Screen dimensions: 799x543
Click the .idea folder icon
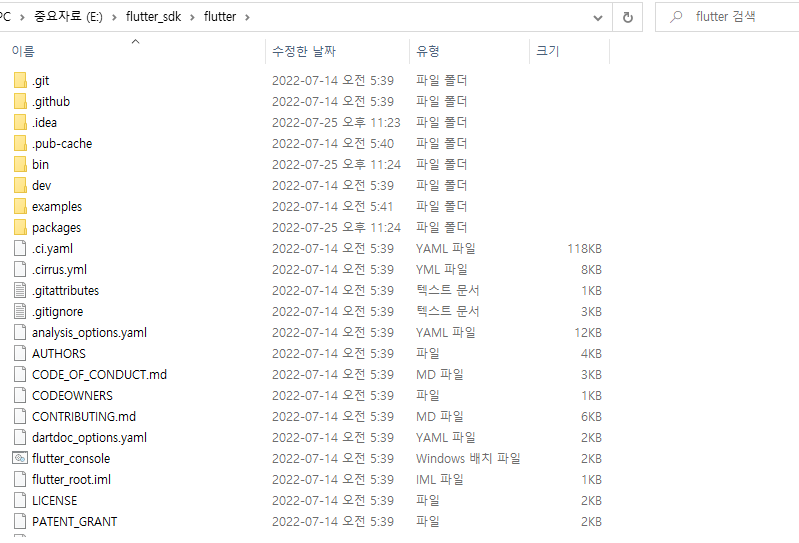[x=20, y=122]
